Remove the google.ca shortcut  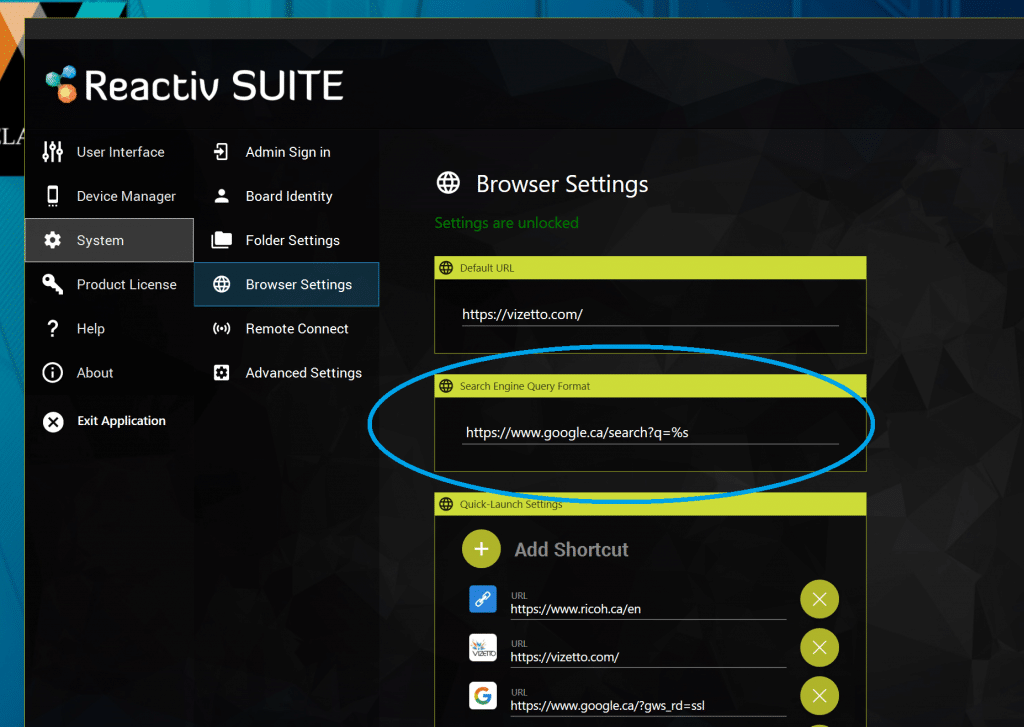tap(820, 696)
